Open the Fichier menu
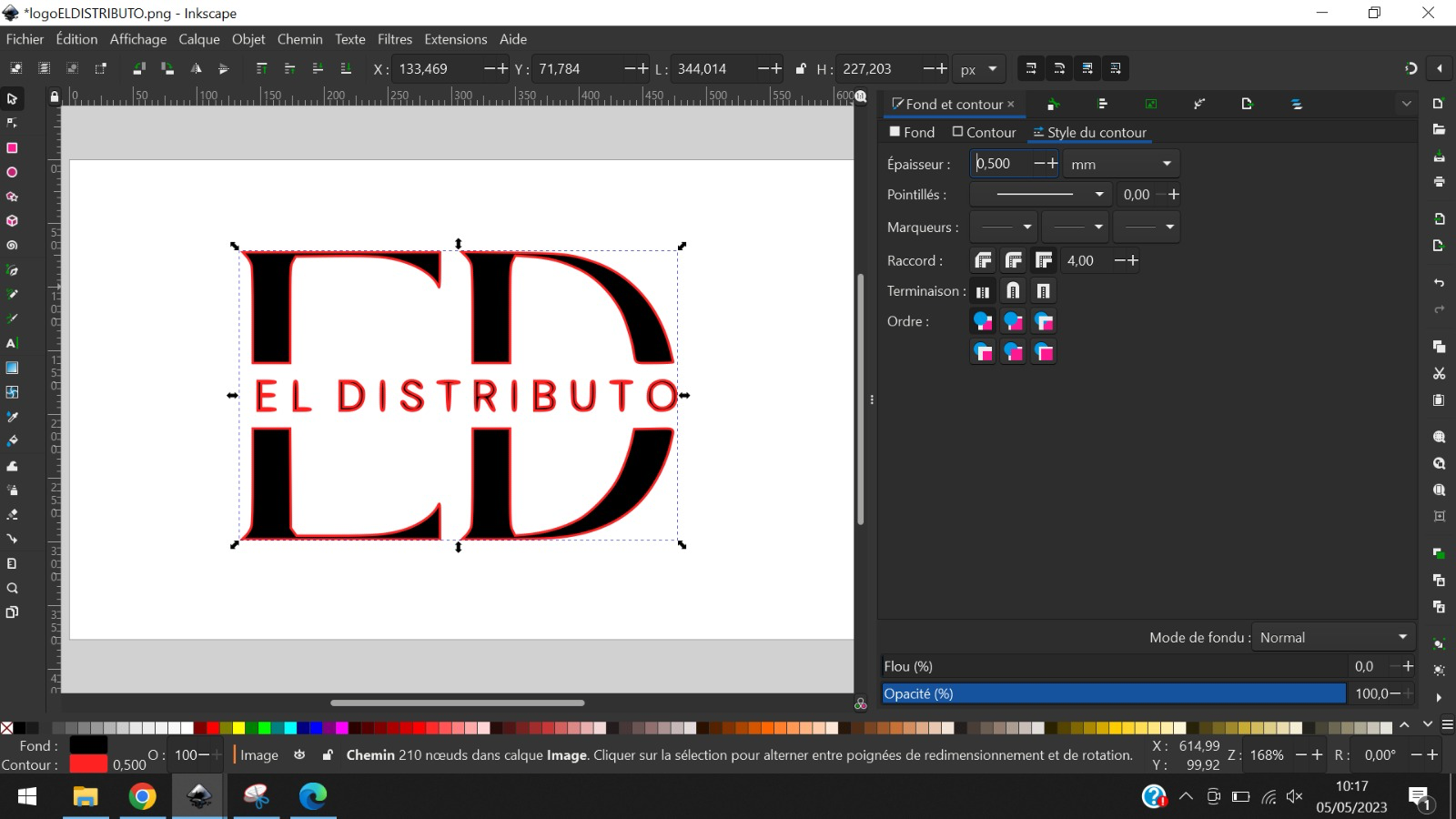Screen dimensions: 1456x819 (25, 39)
